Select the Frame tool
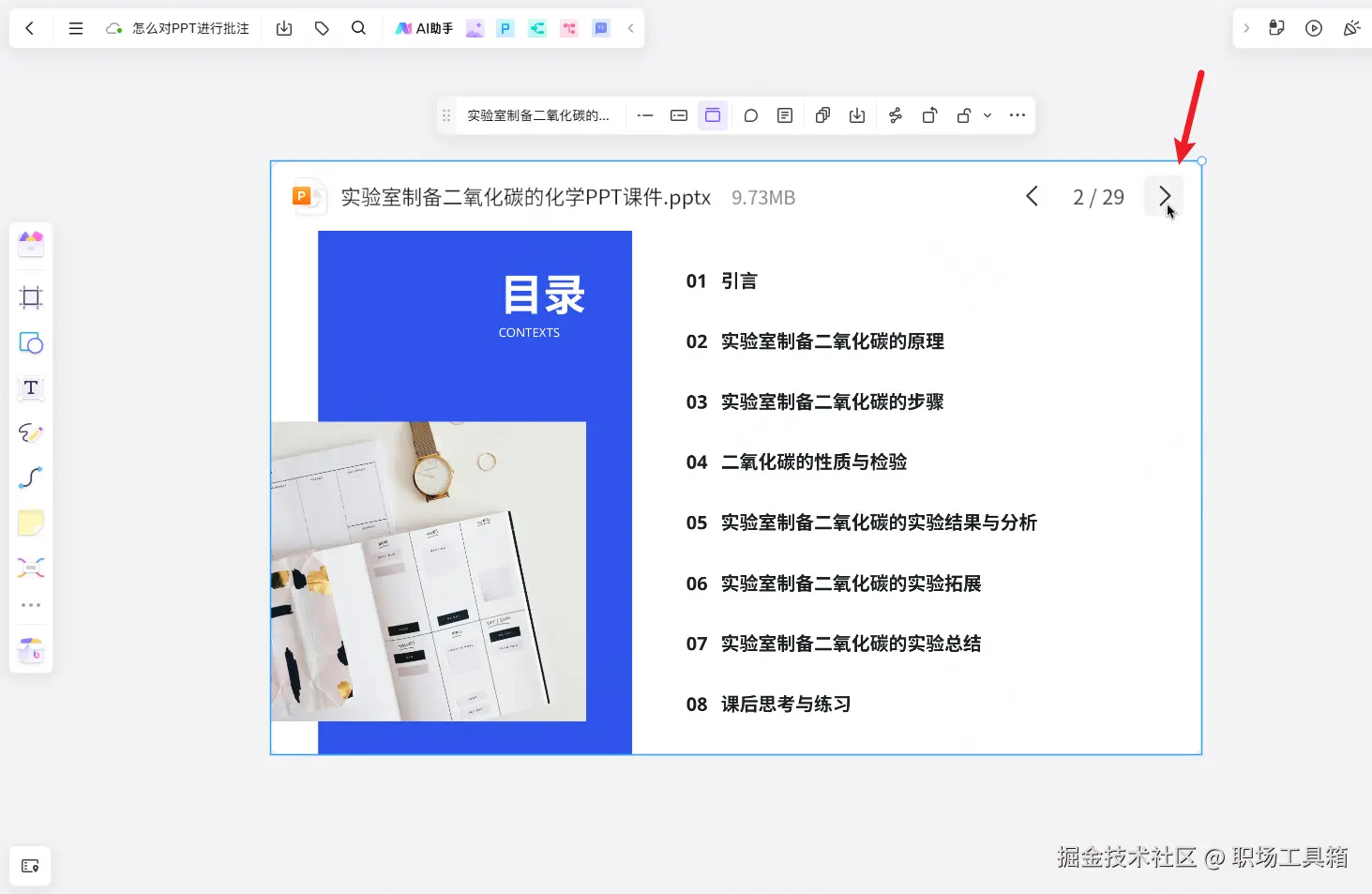The height and width of the screenshot is (894, 1372). coord(31,297)
